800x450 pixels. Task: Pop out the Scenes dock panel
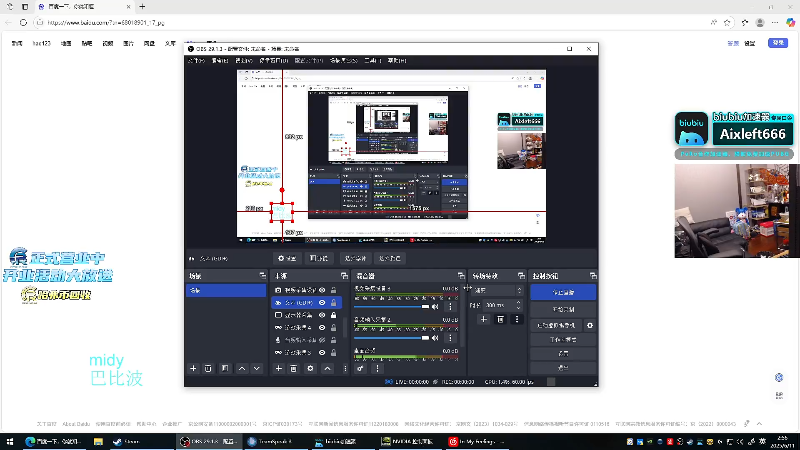(x=263, y=276)
